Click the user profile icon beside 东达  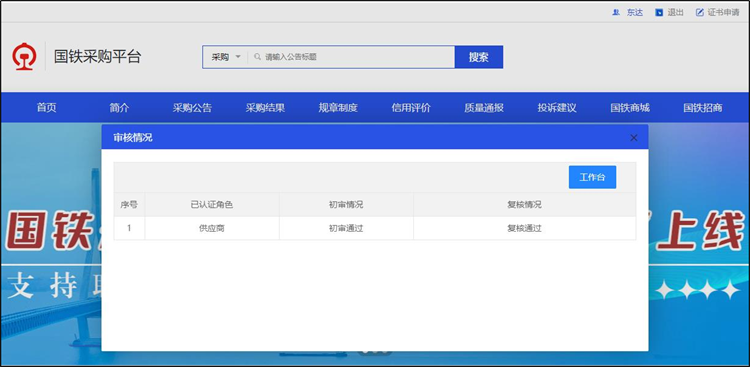click(616, 12)
